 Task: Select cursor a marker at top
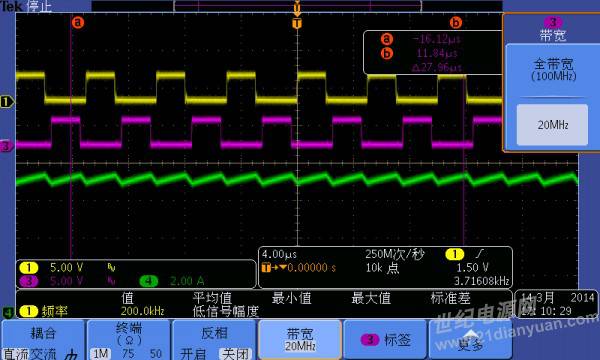(x=78, y=22)
